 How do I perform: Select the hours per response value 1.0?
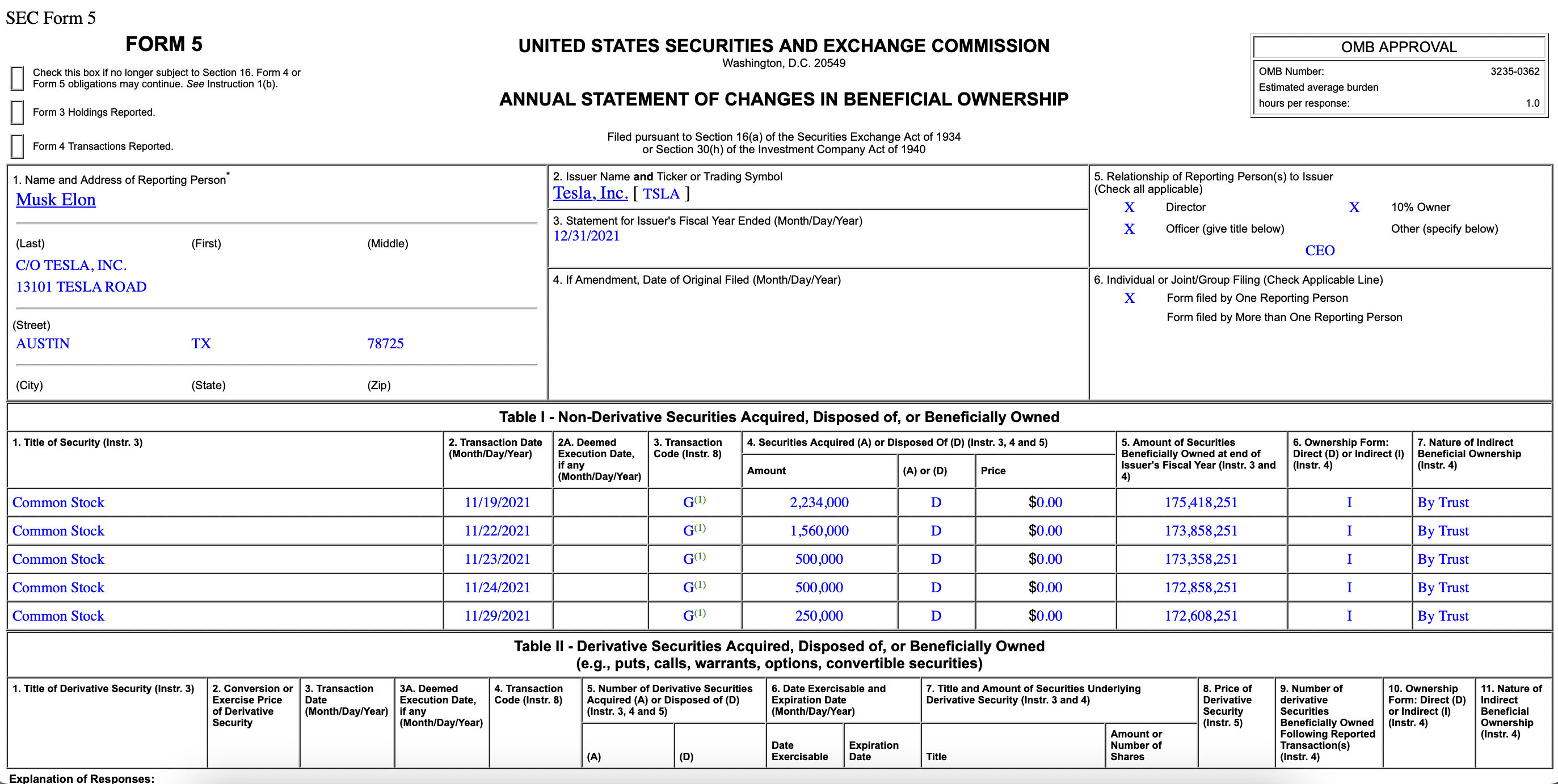tap(1532, 103)
